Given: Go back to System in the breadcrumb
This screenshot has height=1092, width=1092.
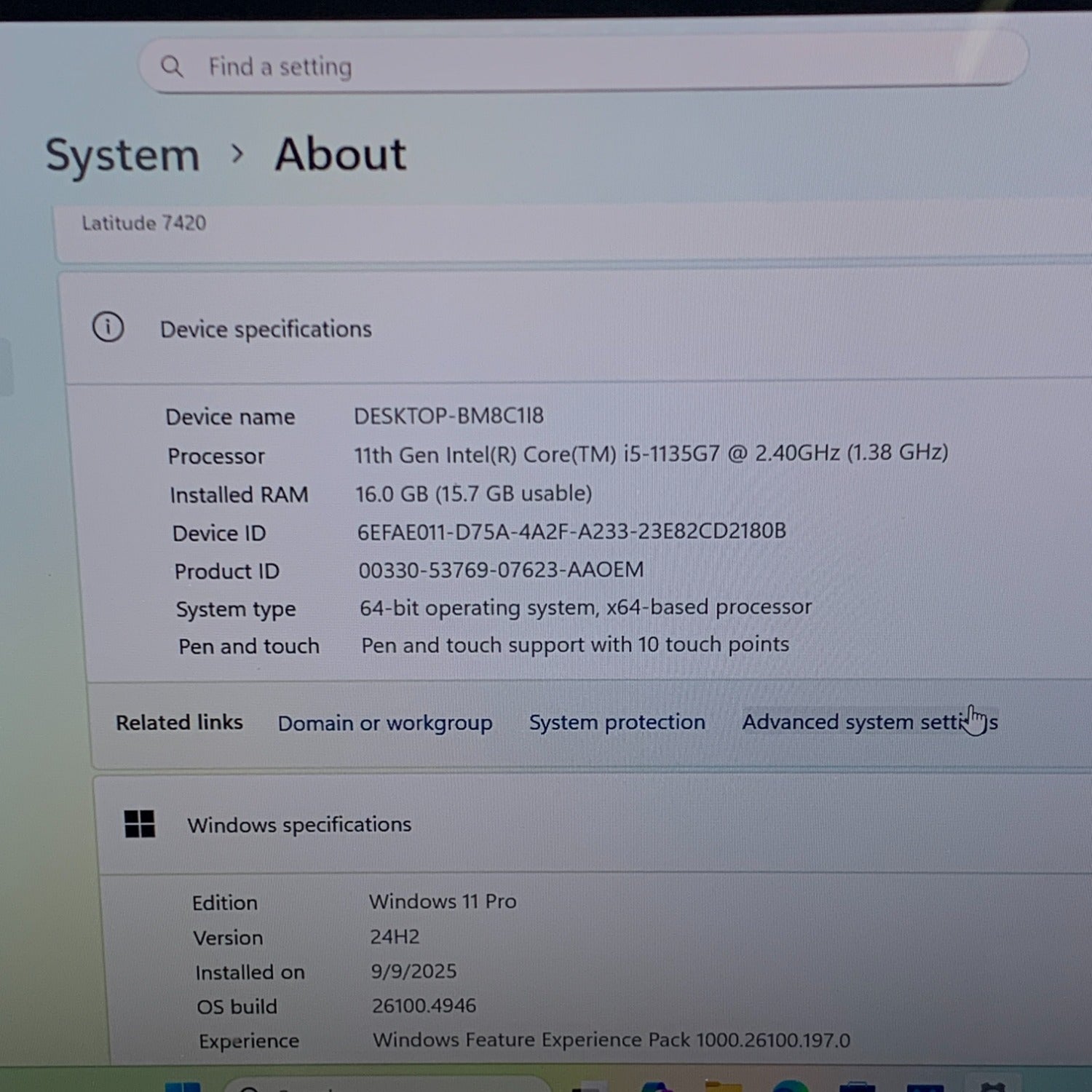Looking at the screenshot, I should [122, 156].
